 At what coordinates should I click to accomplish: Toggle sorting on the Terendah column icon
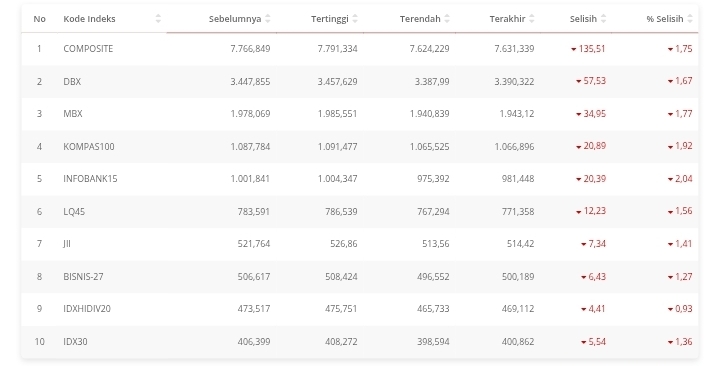(x=447, y=19)
